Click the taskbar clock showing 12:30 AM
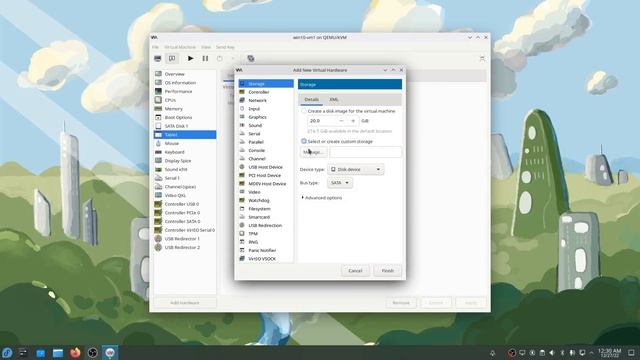This screenshot has height=360, width=640. coord(609,353)
